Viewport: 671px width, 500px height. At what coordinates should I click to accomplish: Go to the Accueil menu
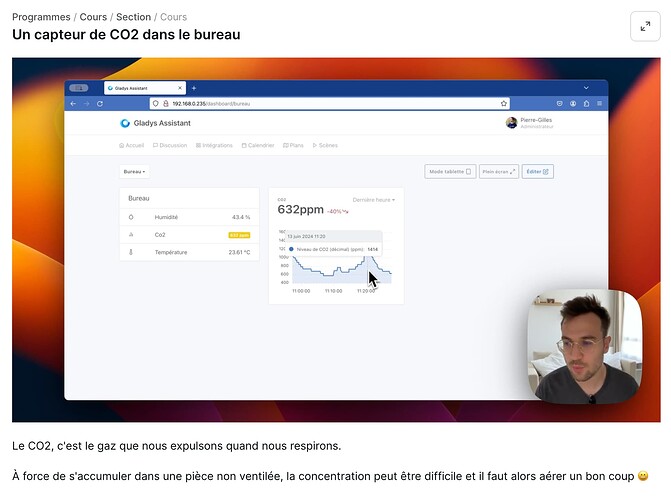131,146
